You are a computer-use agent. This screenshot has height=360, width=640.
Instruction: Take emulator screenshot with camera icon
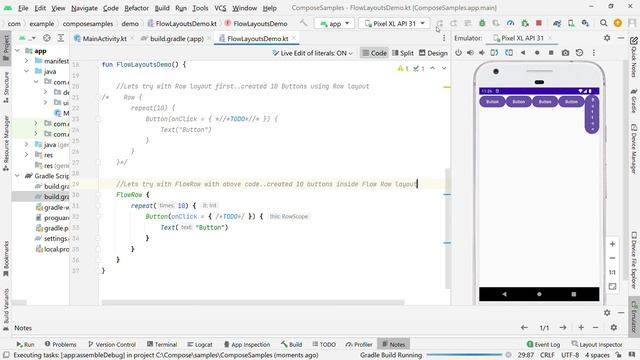click(565, 53)
